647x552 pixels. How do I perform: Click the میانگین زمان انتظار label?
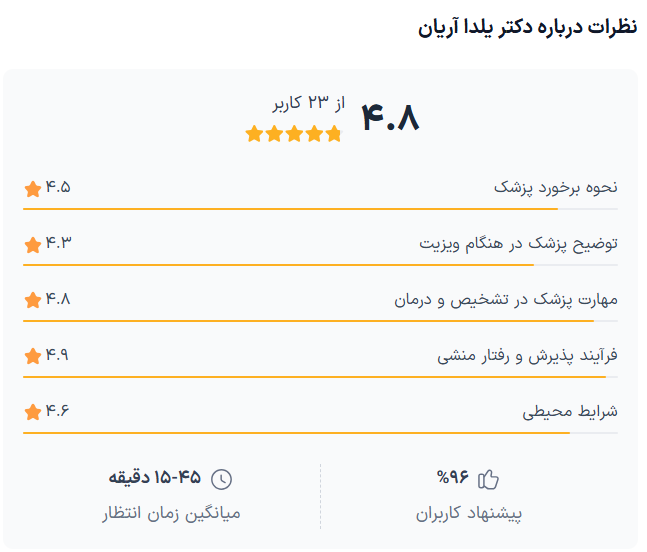tap(171, 514)
